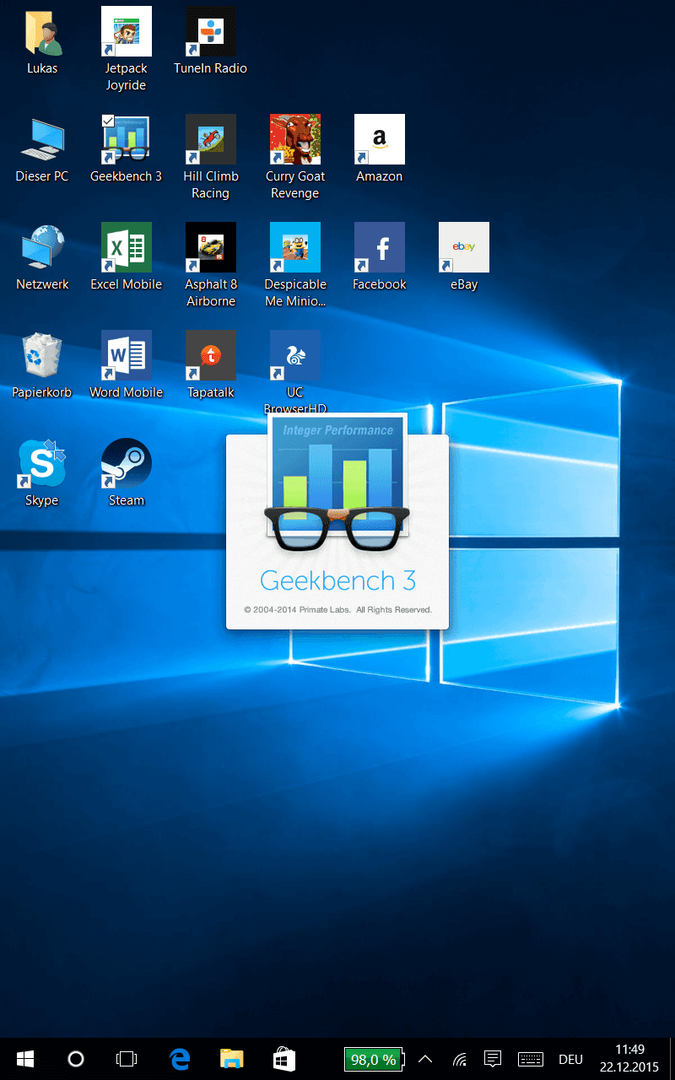
Task: Untick the checkbox on Geekbench 3 icon
Action: (x=107, y=121)
